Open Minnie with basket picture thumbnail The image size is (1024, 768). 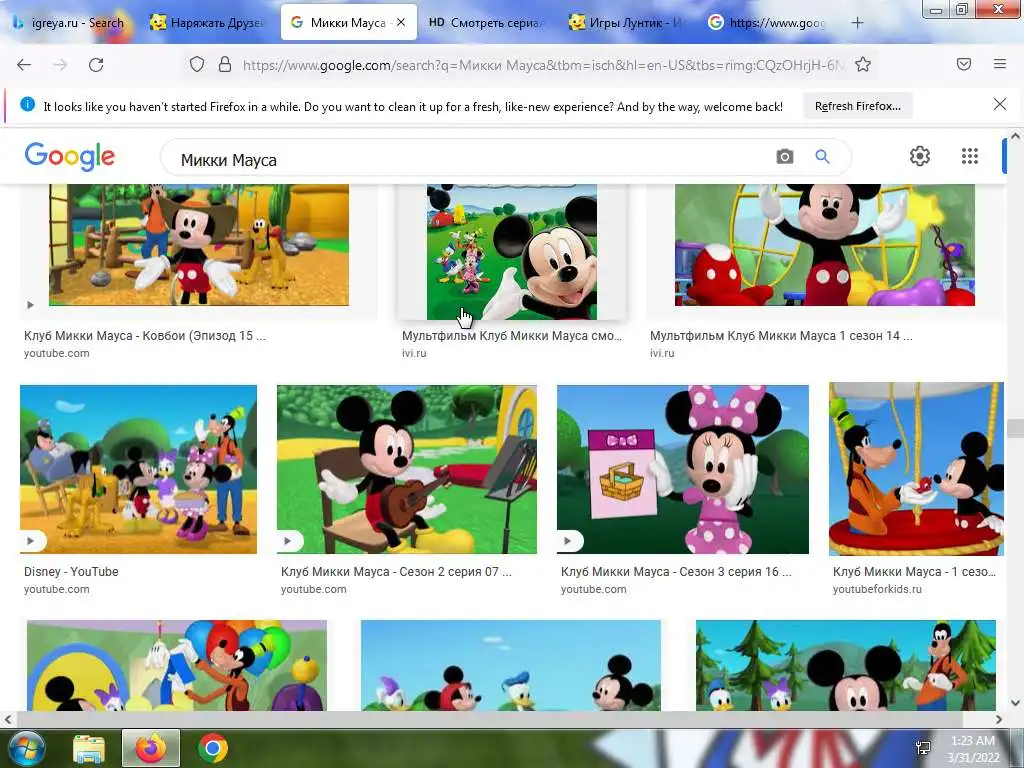pos(682,470)
